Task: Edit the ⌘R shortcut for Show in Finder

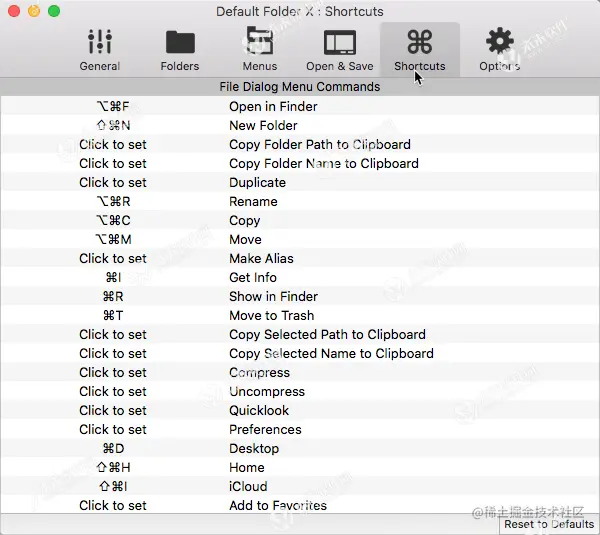Action: tap(113, 297)
